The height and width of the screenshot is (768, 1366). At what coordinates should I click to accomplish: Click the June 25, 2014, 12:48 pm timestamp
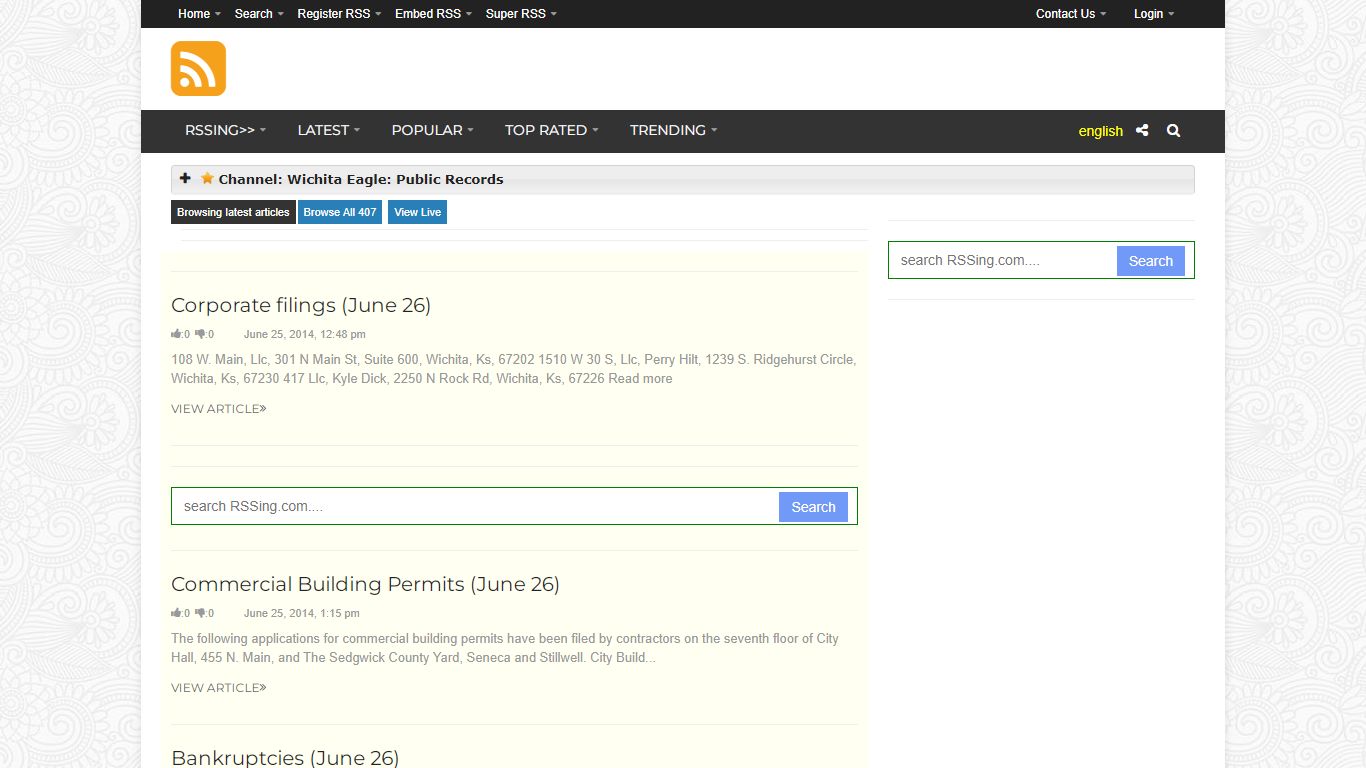pyautogui.click(x=304, y=334)
